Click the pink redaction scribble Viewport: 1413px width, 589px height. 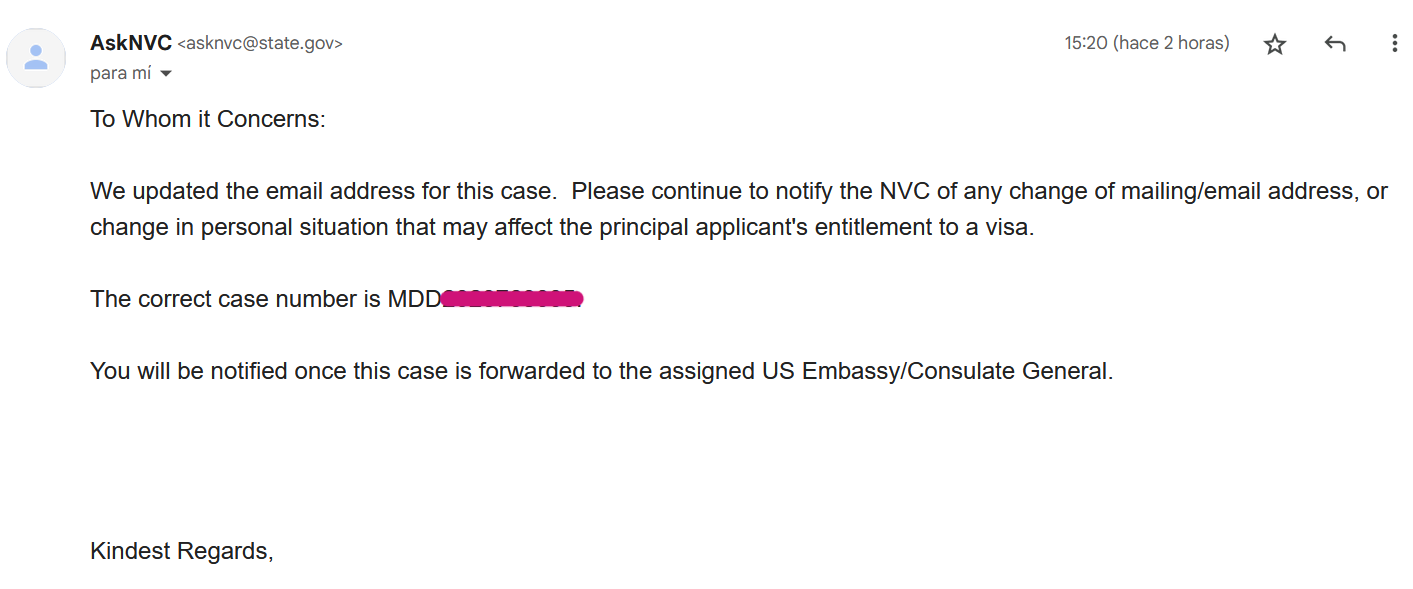click(x=512, y=298)
